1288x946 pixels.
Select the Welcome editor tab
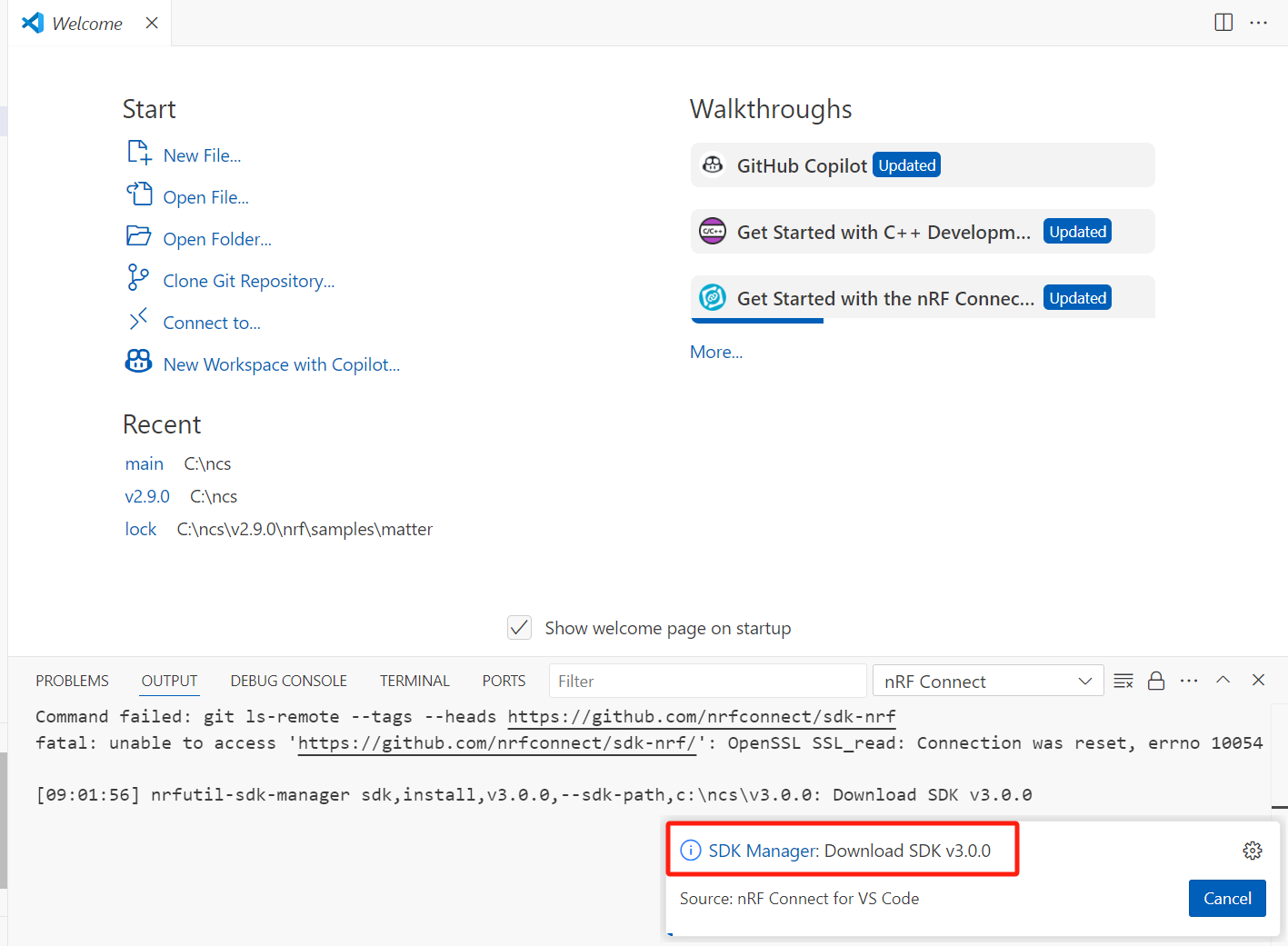pyautogui.click(x=87, y=24)
